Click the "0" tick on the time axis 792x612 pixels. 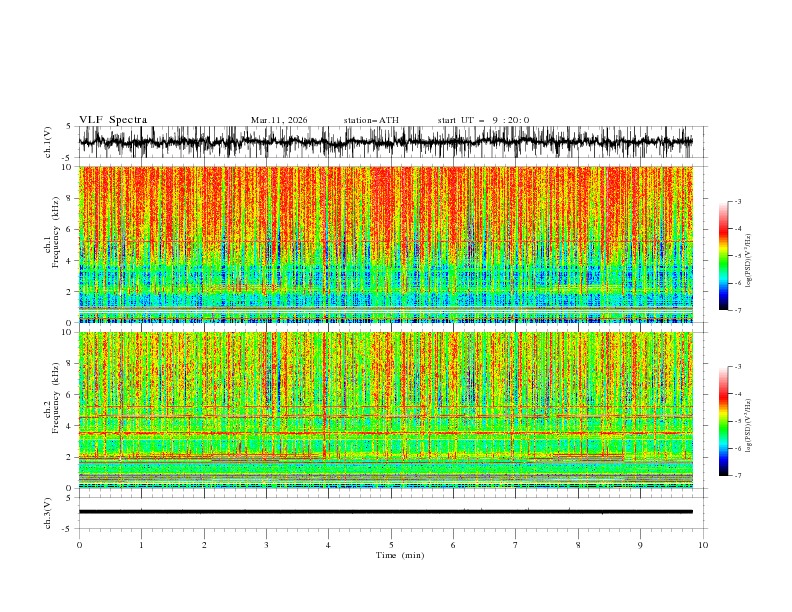coord(79,545)
